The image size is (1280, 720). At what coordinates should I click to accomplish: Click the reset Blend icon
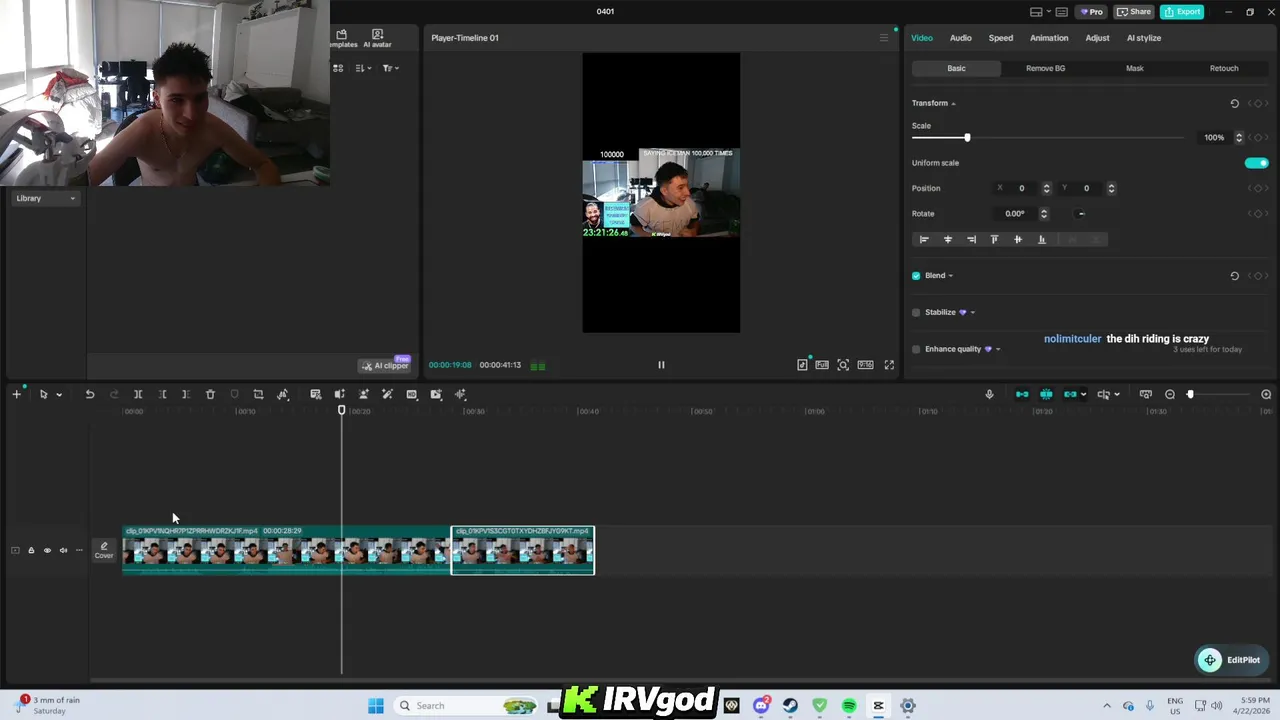[x=1234, y=276]
